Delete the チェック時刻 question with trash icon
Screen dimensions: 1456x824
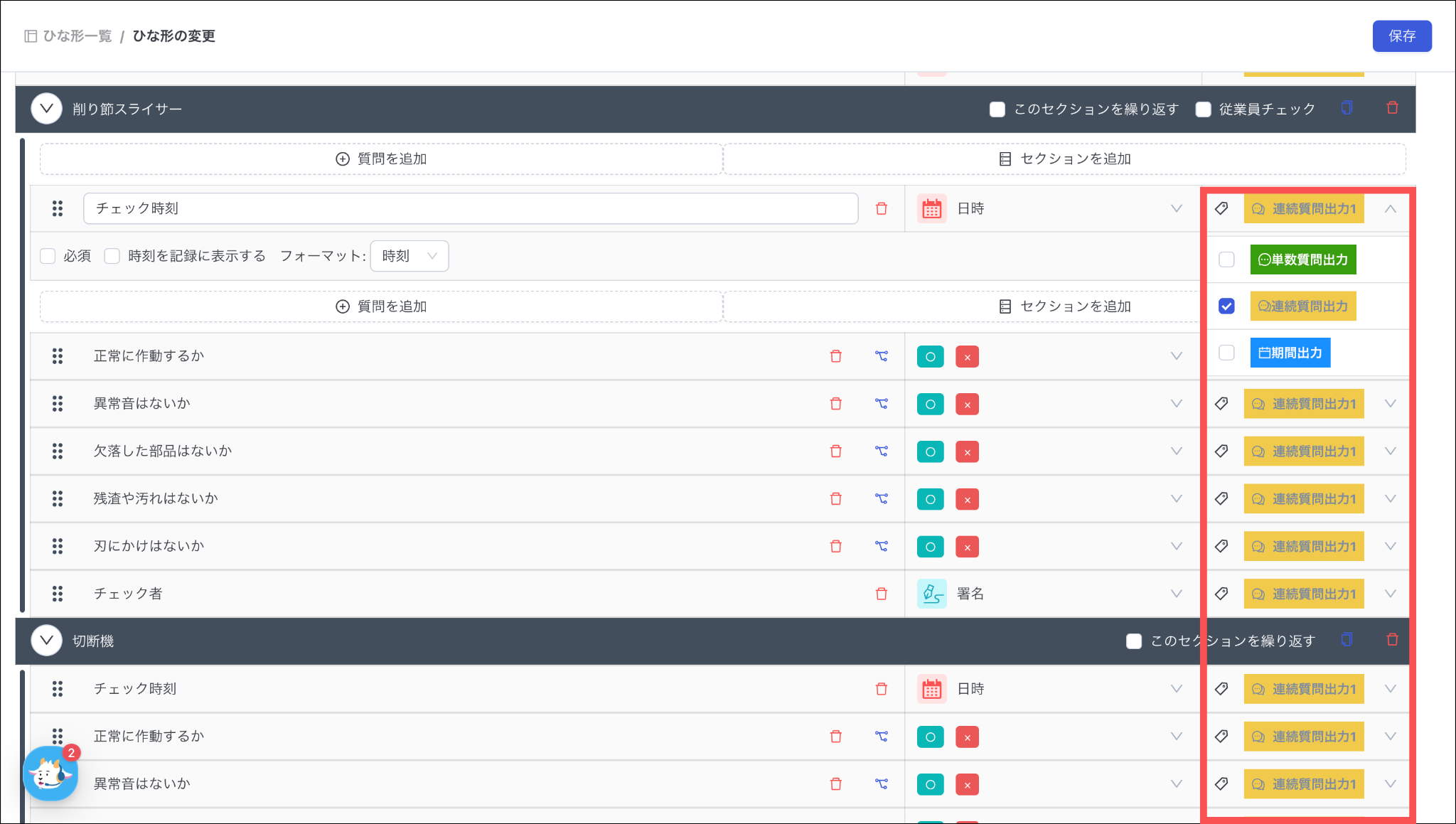[881, 208]
